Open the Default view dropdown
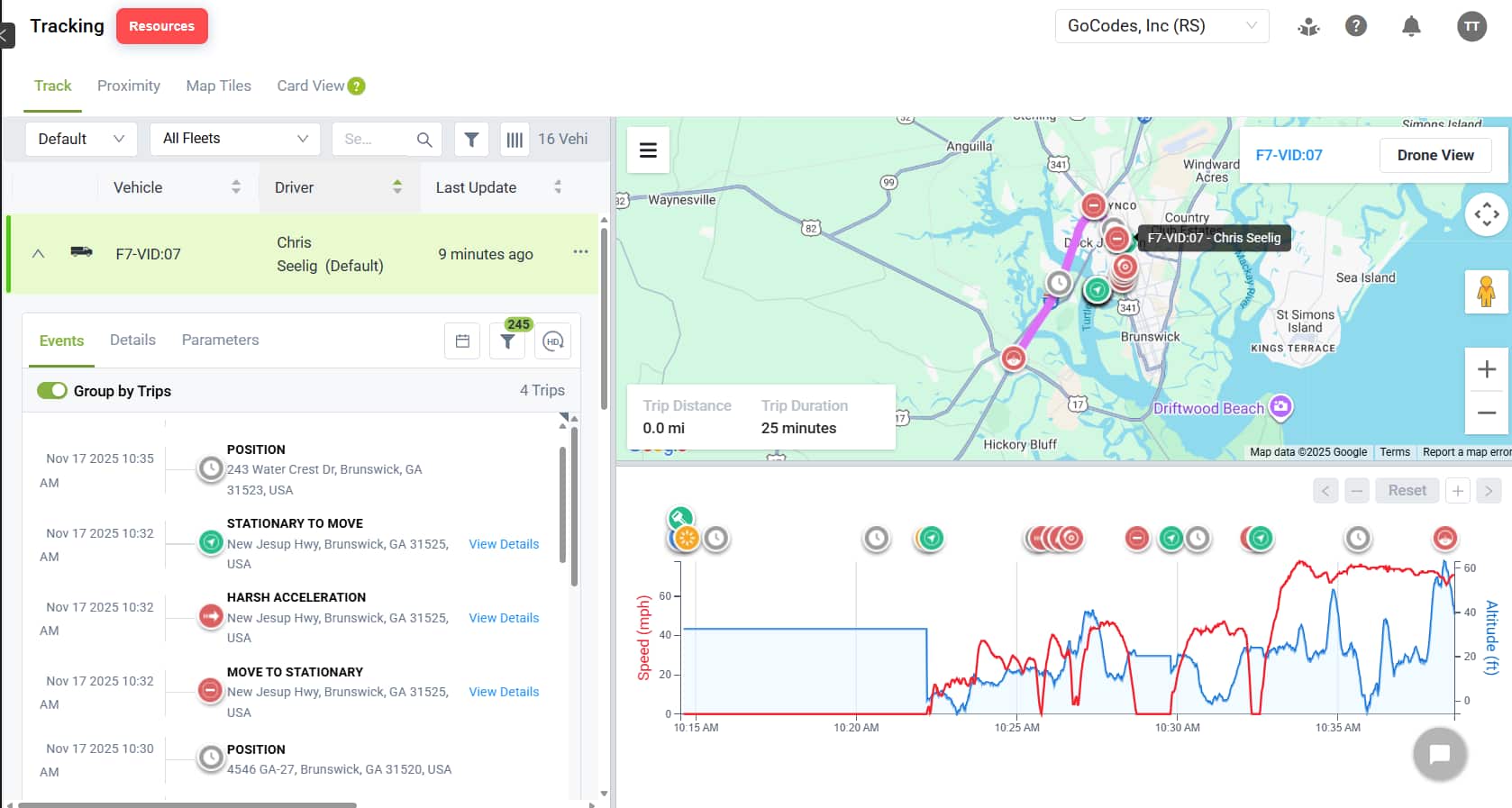The image size is (1512, 808). (80, 140)
